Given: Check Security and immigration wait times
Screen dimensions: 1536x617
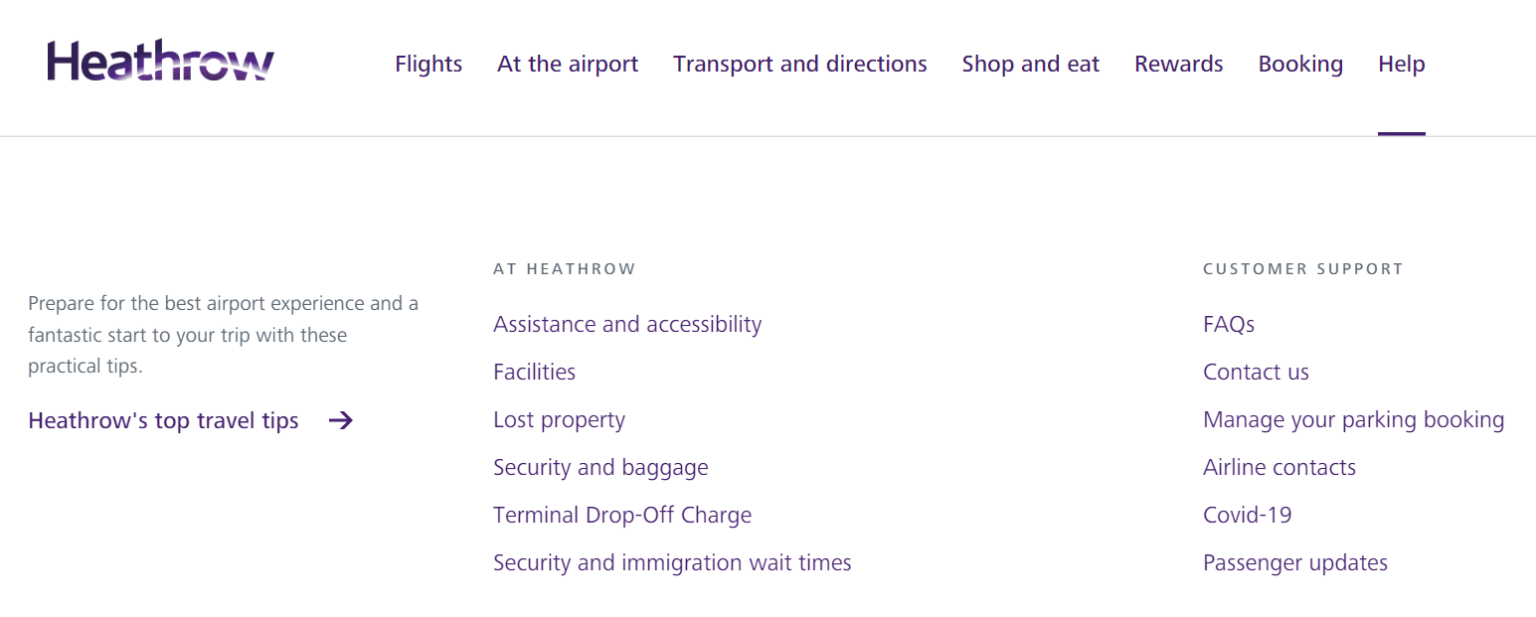Looking at the screenshot, I should (x=672, y=563).
